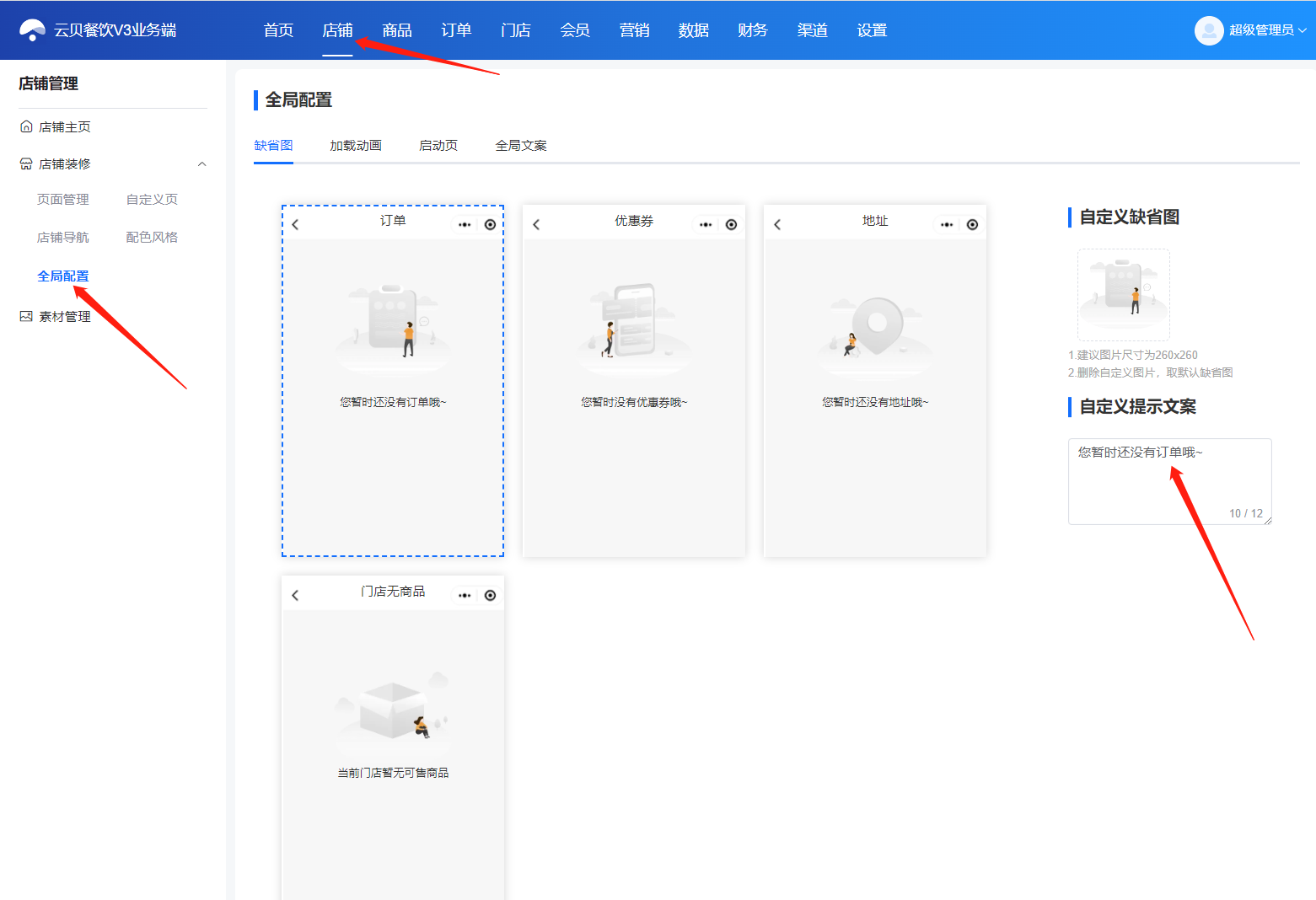
Task: Click the 10 / 12 character counter
Action: click(1246, 513)
